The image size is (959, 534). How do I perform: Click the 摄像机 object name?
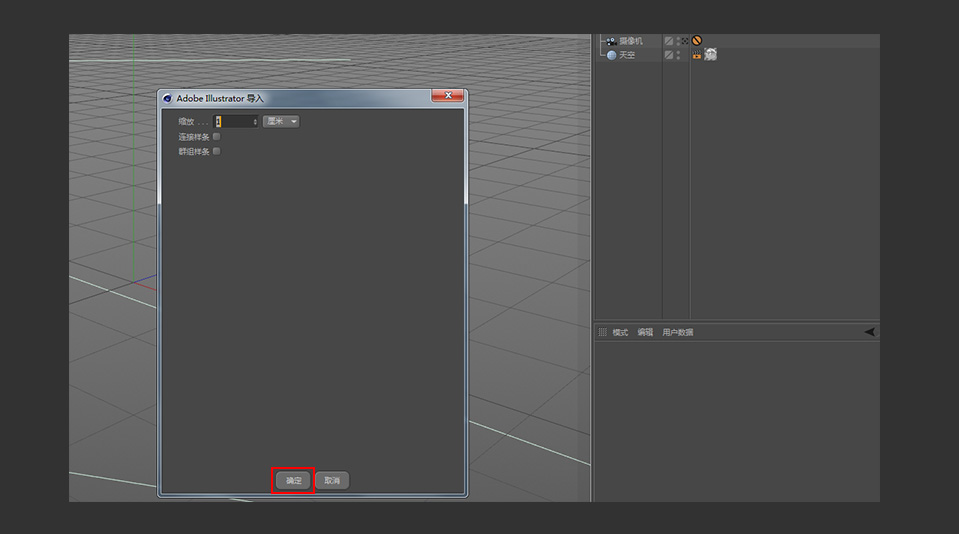click(631, 41)
